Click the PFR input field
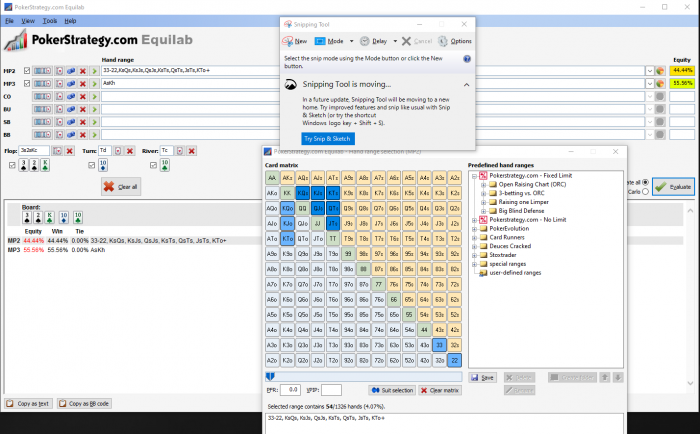 [290, 390]
